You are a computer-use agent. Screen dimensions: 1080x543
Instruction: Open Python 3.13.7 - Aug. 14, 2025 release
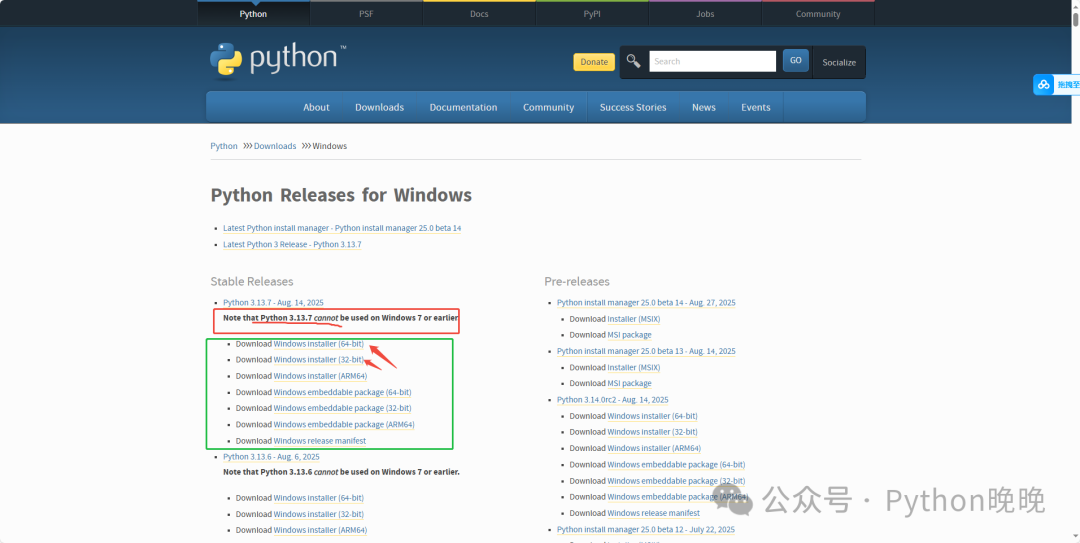[x=273, y=303]
